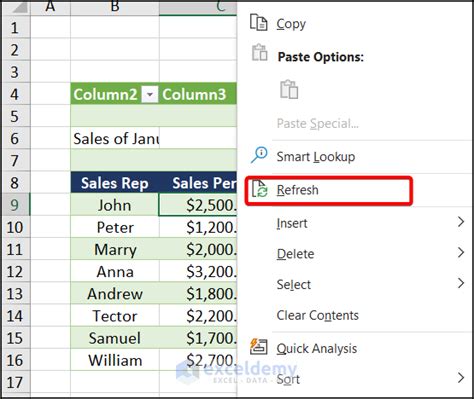The image size is (474, 399).
Task: Click the Refresh icon with green arrows
Action: (x=259, y=189)
